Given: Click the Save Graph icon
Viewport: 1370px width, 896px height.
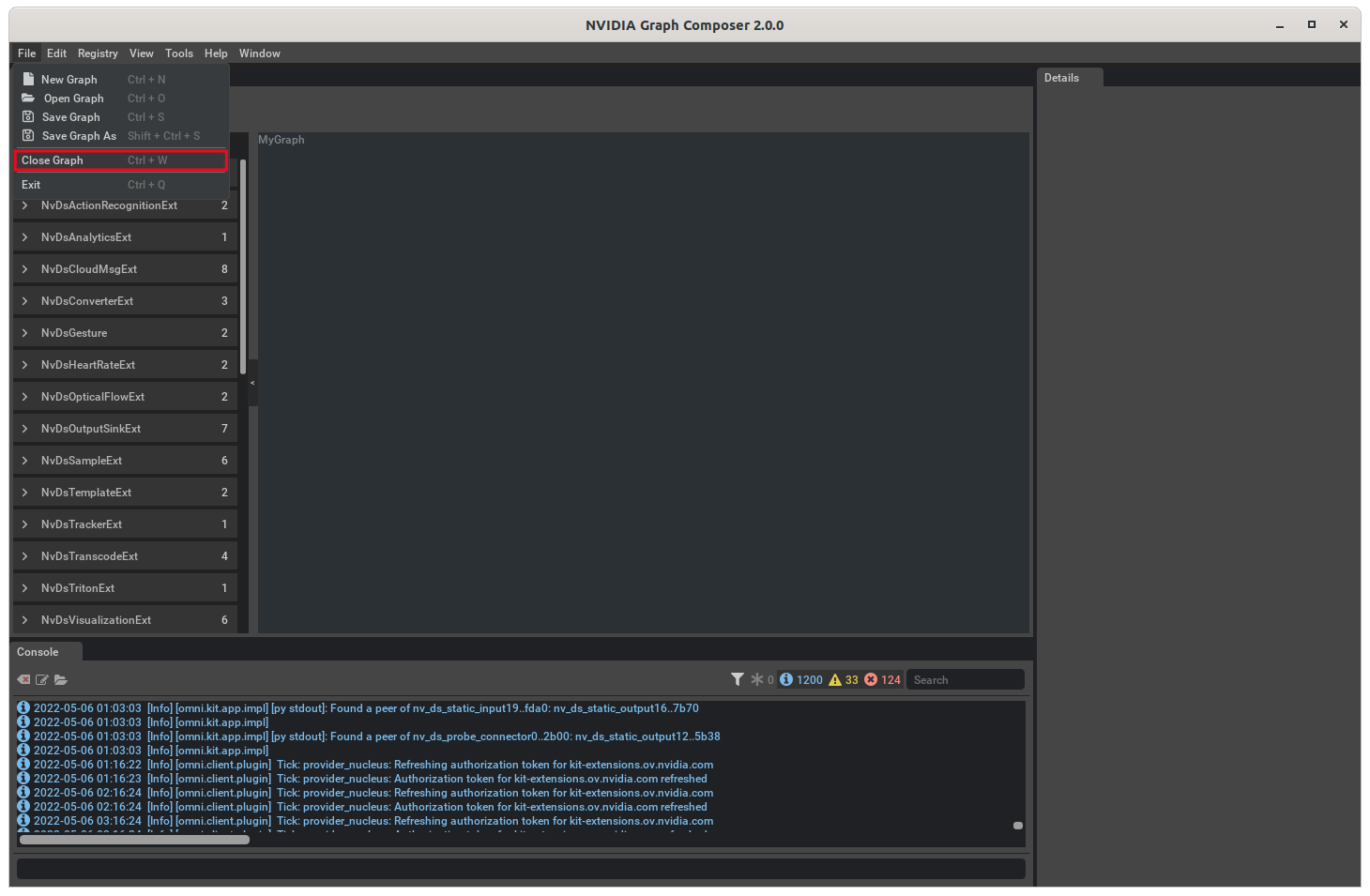Looking at the screenshot, I should pyautogui.click(x=29, y=116).
